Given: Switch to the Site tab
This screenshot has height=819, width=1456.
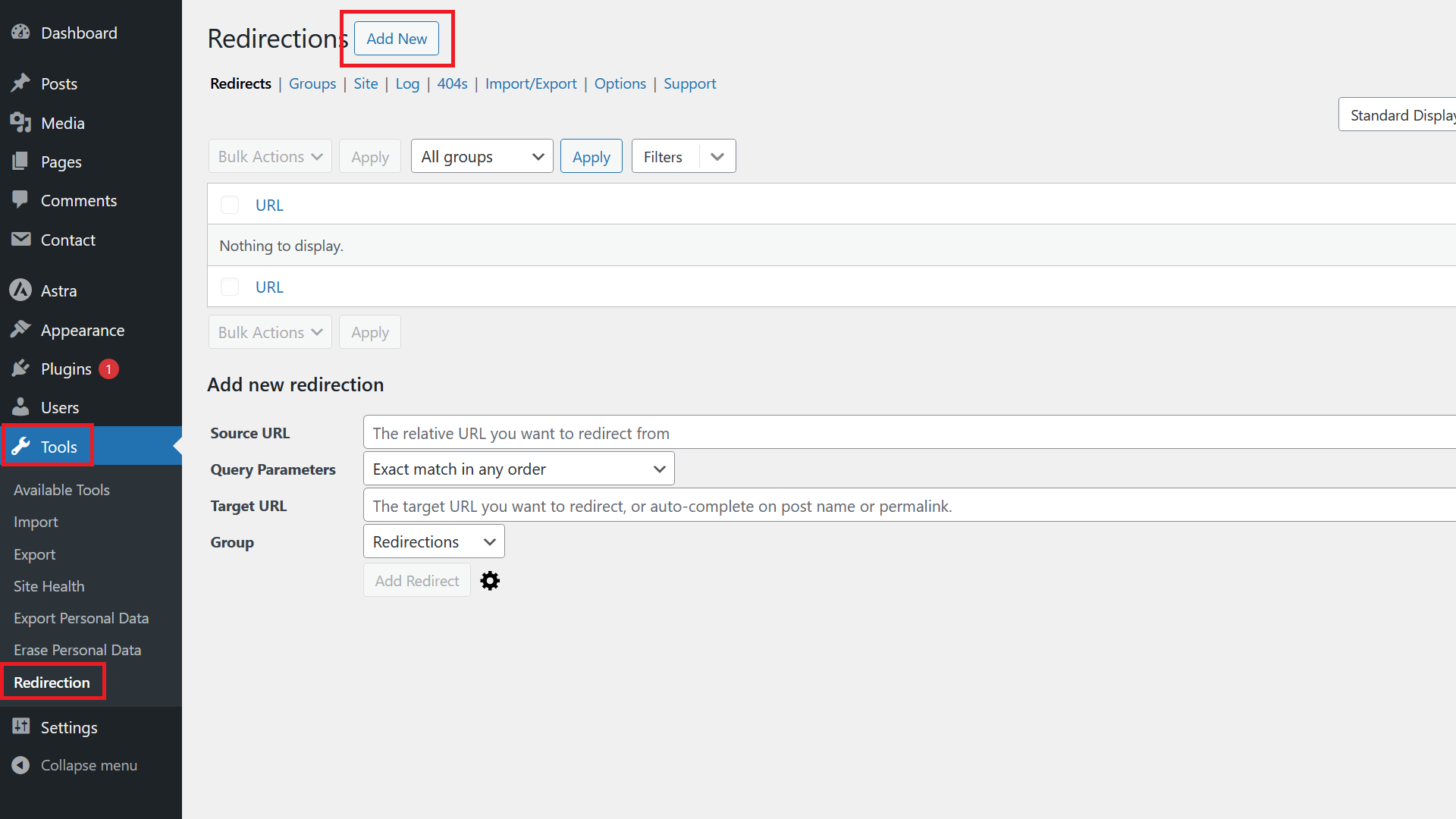Looking at the screenshot, I should pyautogui.click(x=366, y=83).
